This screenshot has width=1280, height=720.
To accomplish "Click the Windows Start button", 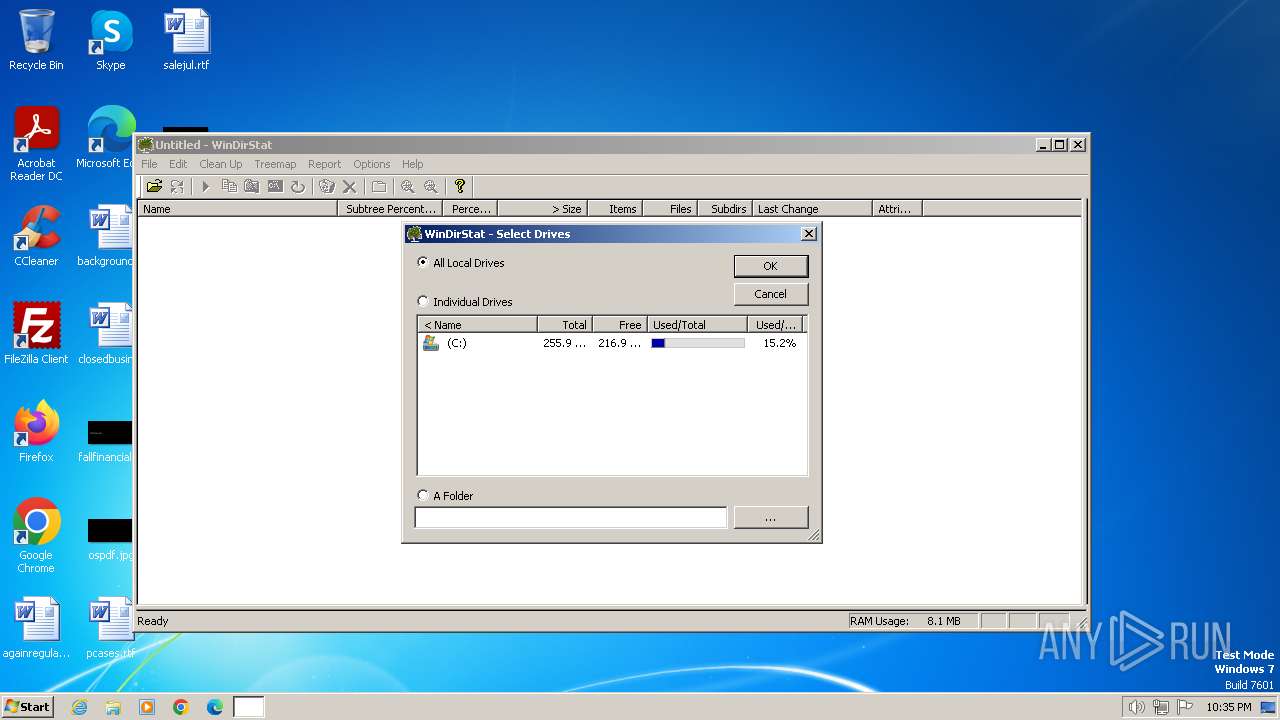I will [28, 706].
